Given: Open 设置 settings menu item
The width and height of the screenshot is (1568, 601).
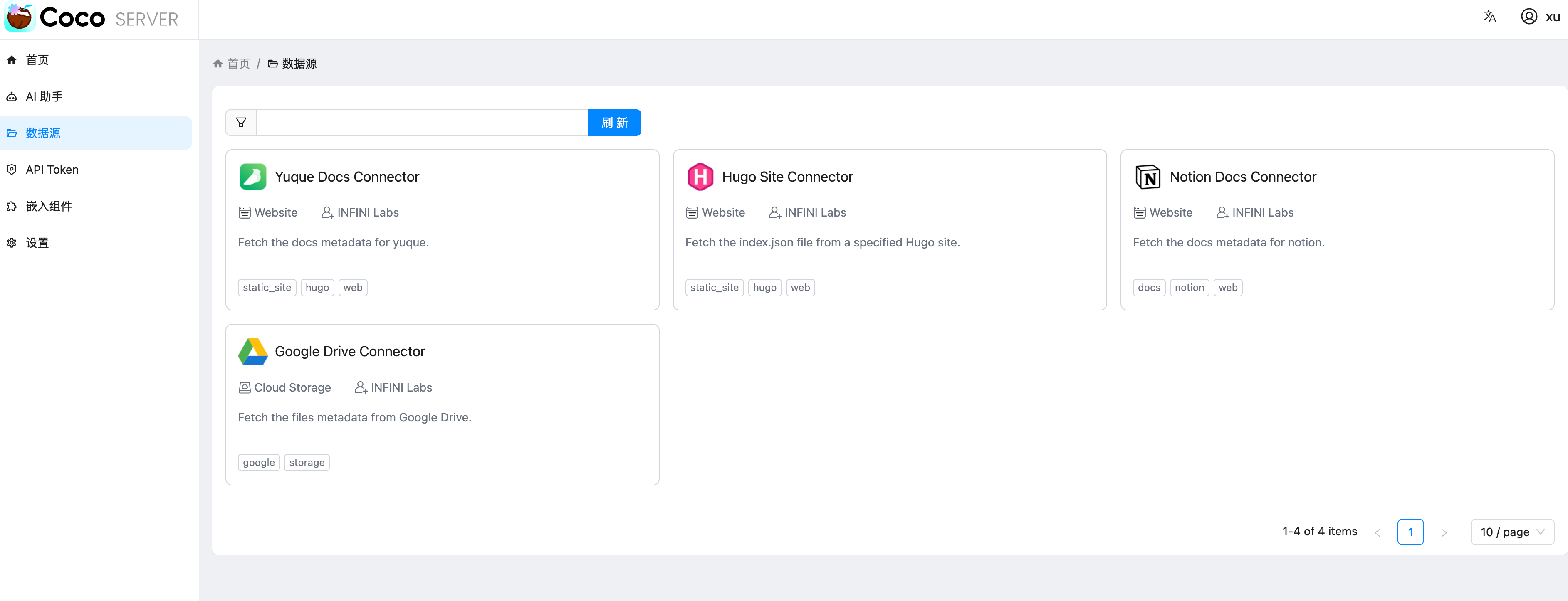Looking at the screenshot, I should point(37,243).
